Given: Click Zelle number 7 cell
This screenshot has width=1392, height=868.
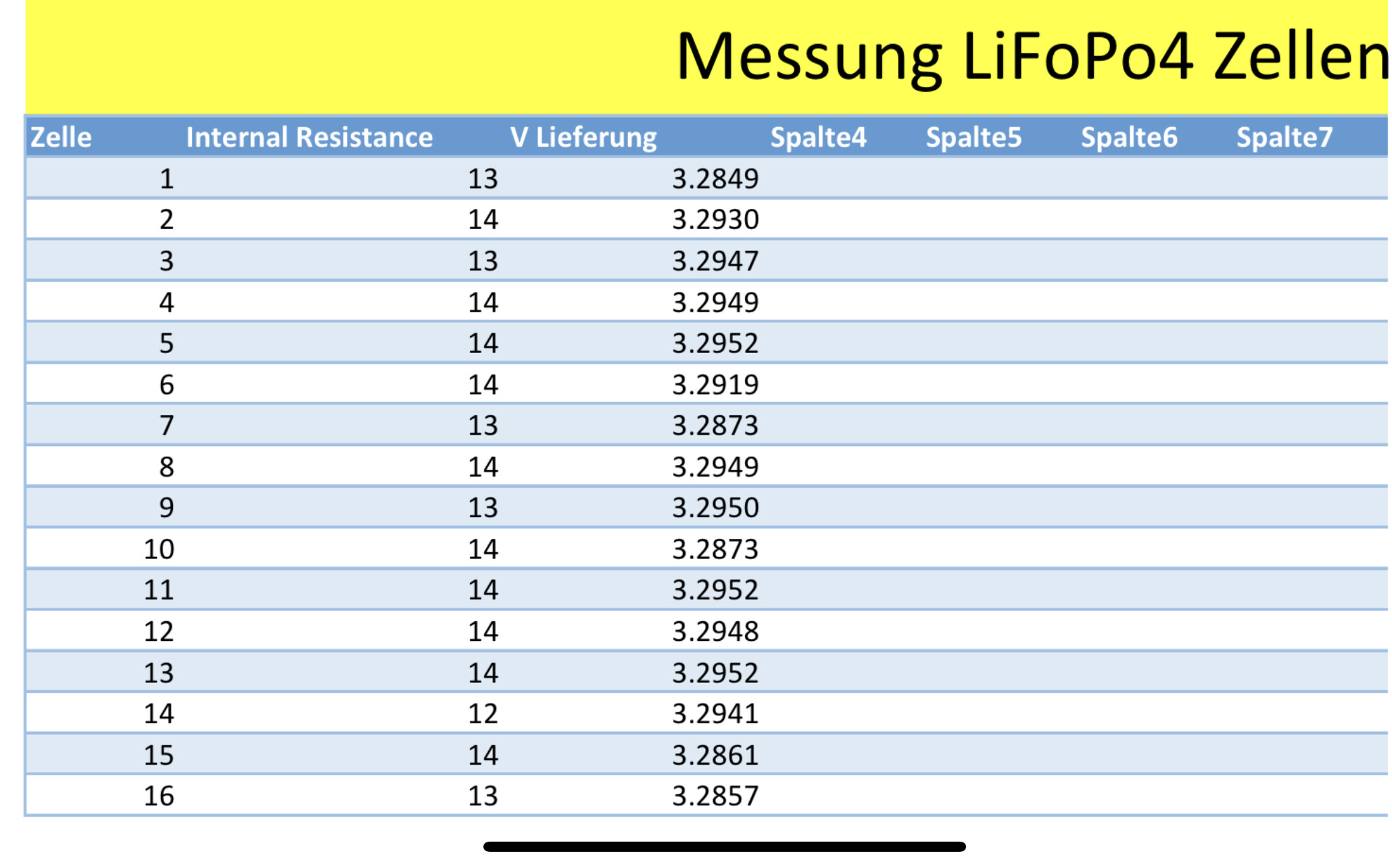Looking at the screenshot, I should [167, 425].
